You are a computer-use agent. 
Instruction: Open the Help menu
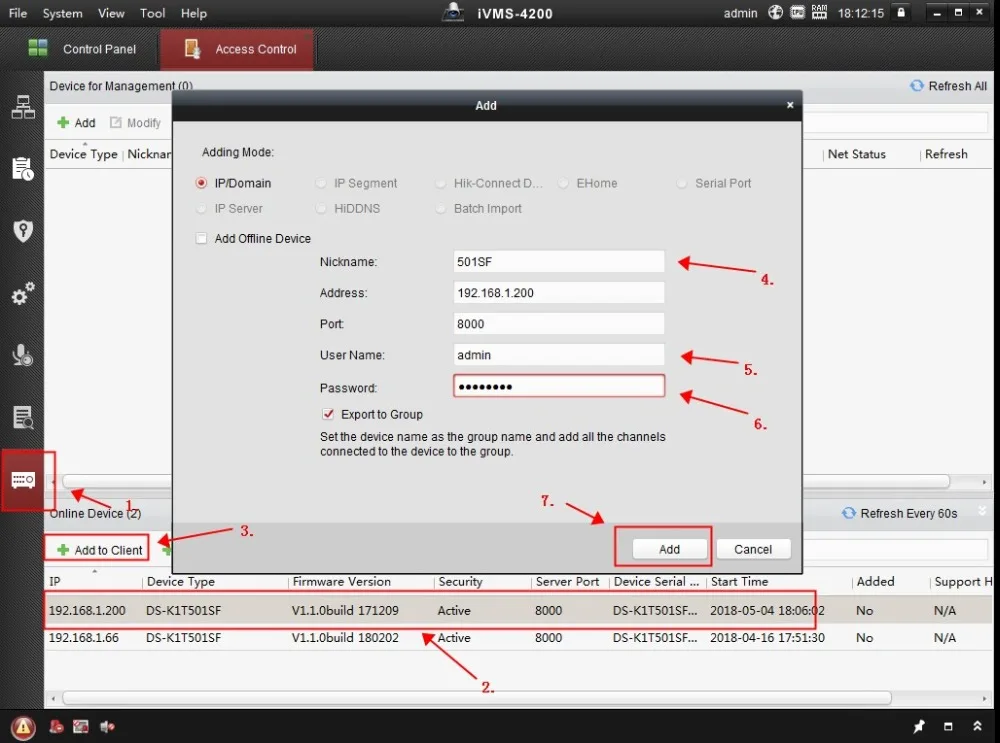coord(194,13)
